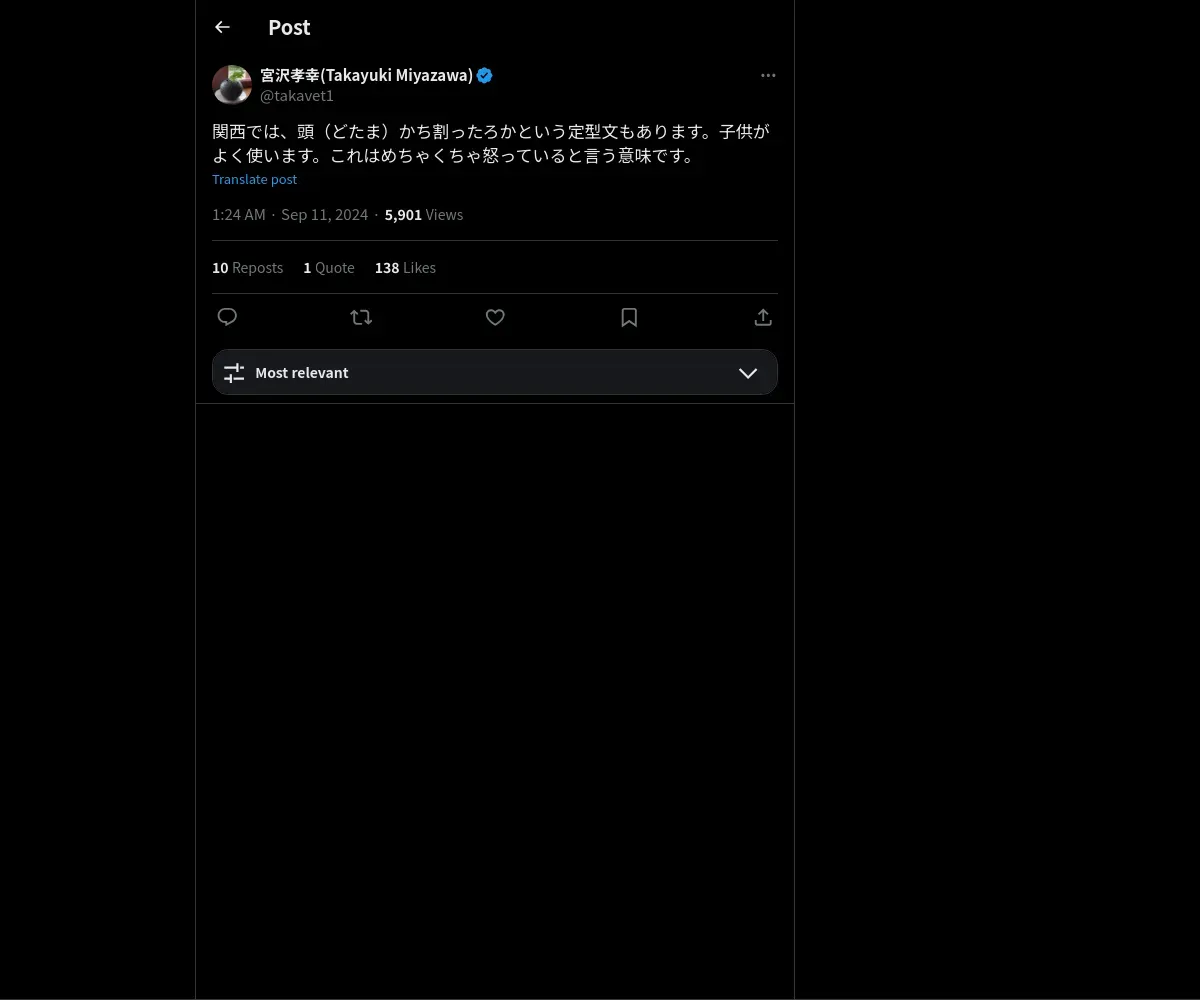
Task: Open the author's profile avatar
Action: [232, 85]
